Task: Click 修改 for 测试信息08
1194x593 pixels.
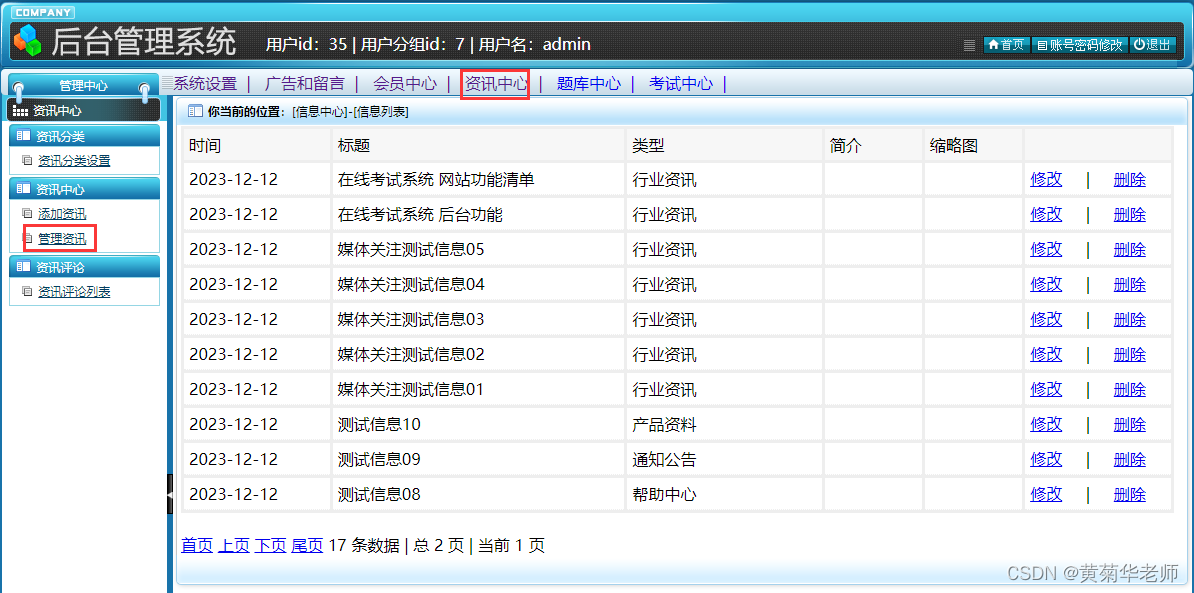Action: click(x=1046, y=495)
